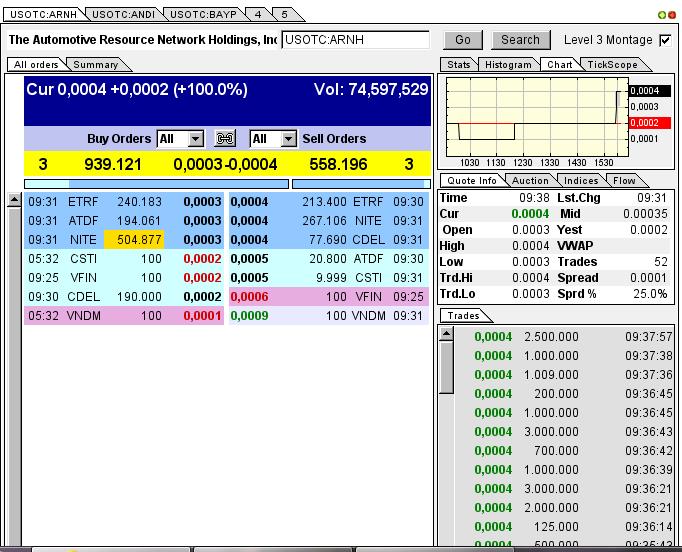Click the chain link icon between order filters
Image resolution: width=682 pixels, height=552 pixels.
(x=226, y=139)
